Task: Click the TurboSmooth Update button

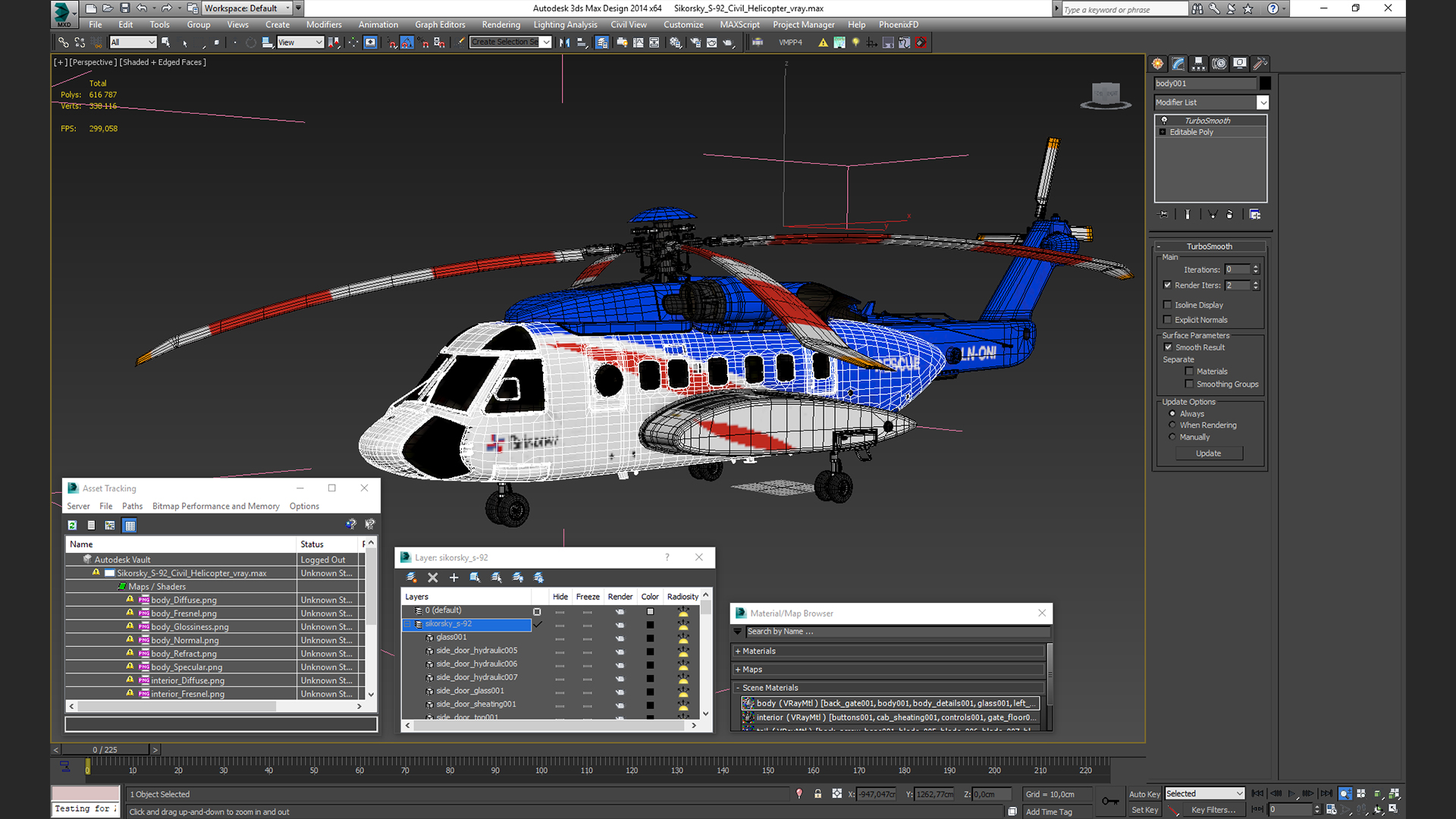Action: (x=1209, y=453)
